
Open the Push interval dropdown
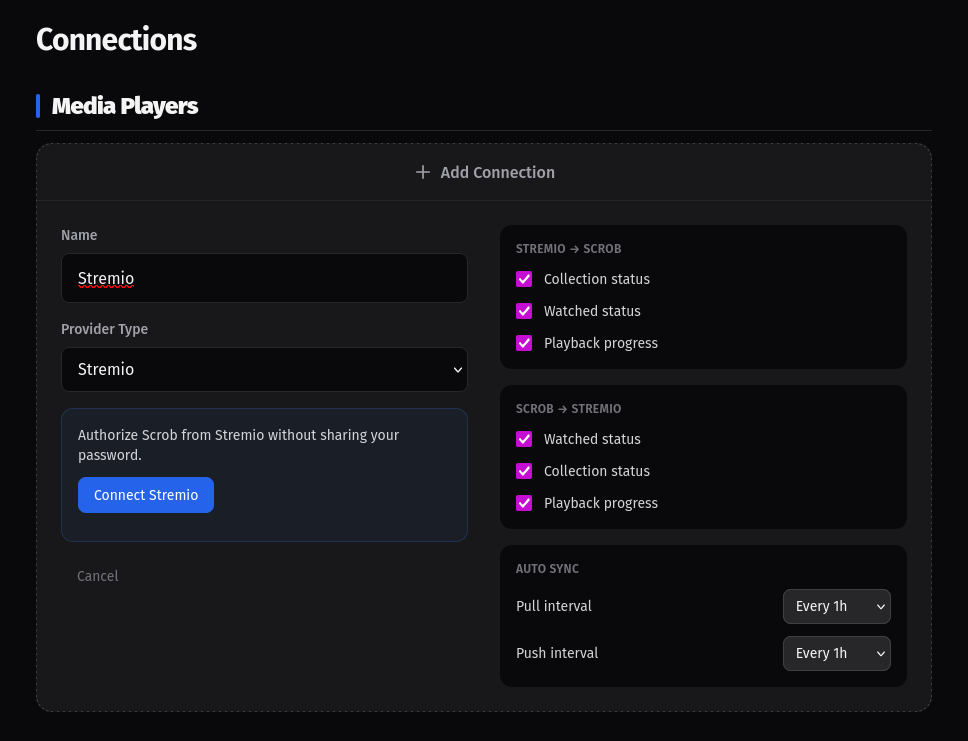(x=837, y=653)
